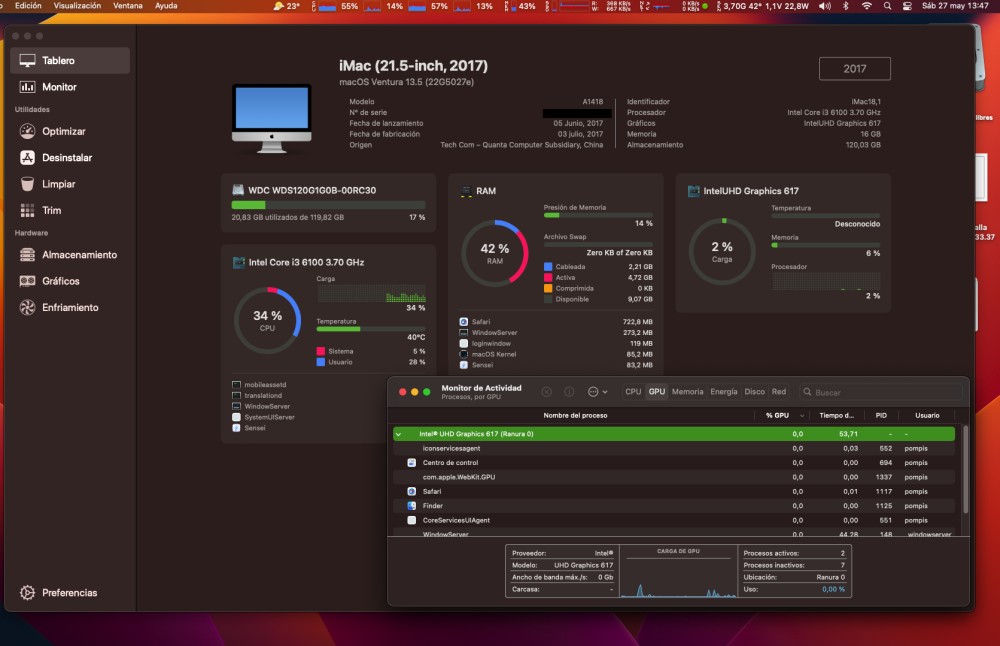Click the 34 % CPU gauge
Viewport: 1000px width, 646px height.
(x=267, y=320)
